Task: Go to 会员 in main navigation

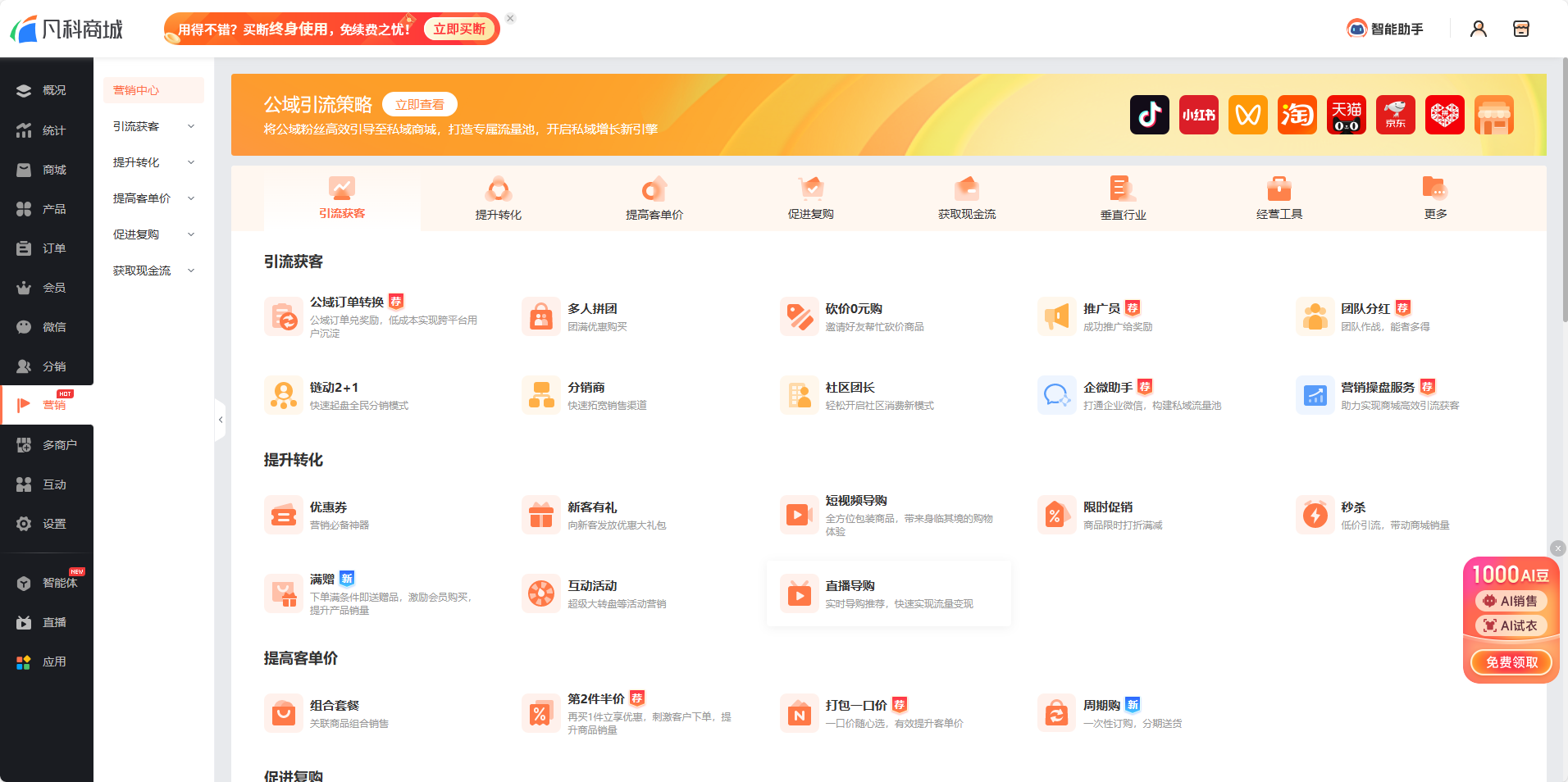Action: [47, 287]
